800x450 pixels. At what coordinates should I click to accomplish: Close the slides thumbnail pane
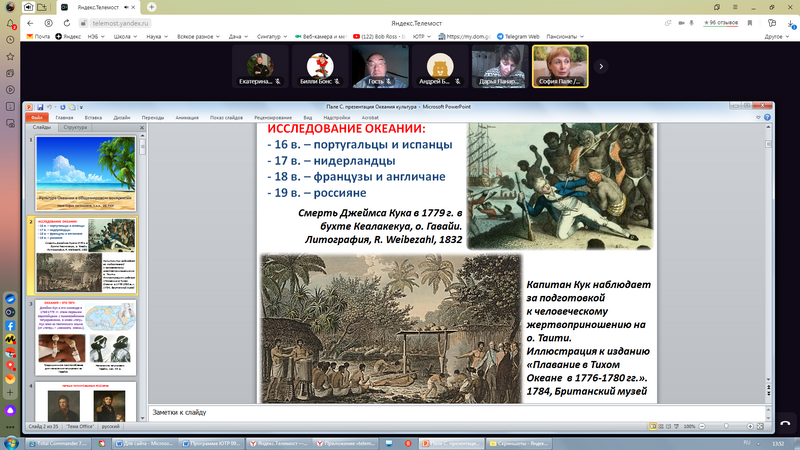pos(142,128)
